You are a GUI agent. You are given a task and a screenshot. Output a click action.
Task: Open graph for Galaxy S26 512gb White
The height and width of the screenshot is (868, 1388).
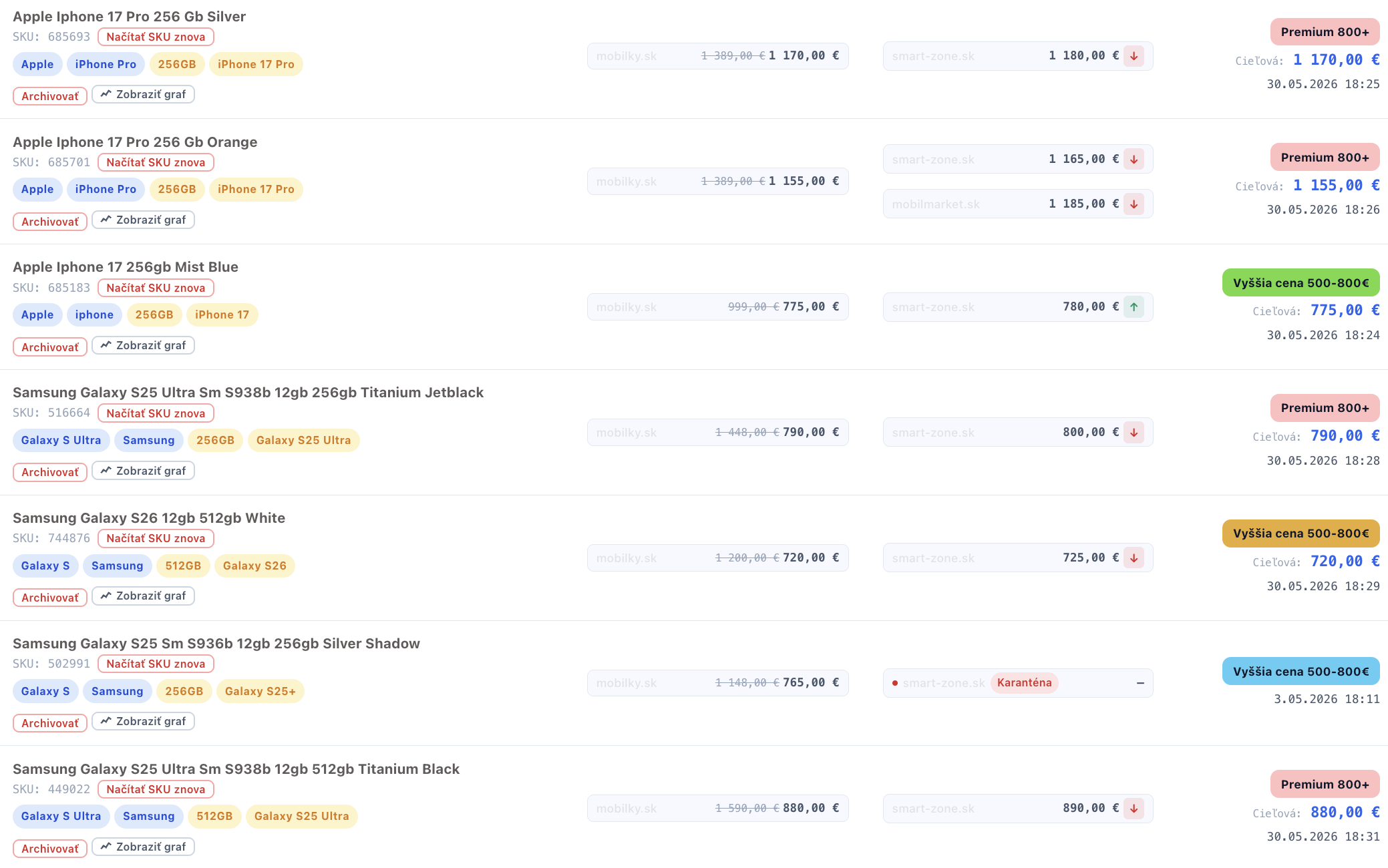coord(143,596)
